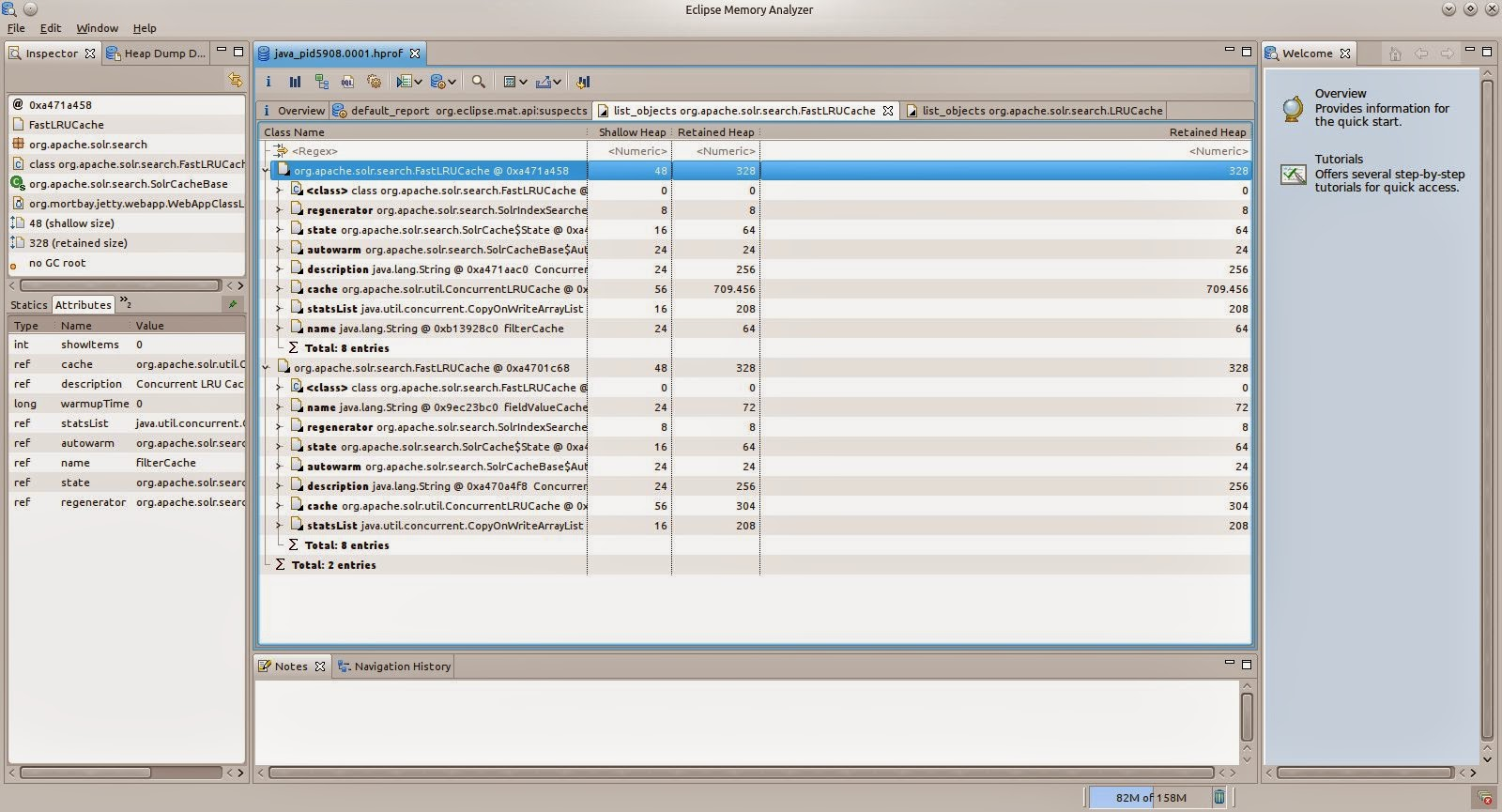Click the group result calculator icon
Screen dimensions: 1502x812
point(510,82)
